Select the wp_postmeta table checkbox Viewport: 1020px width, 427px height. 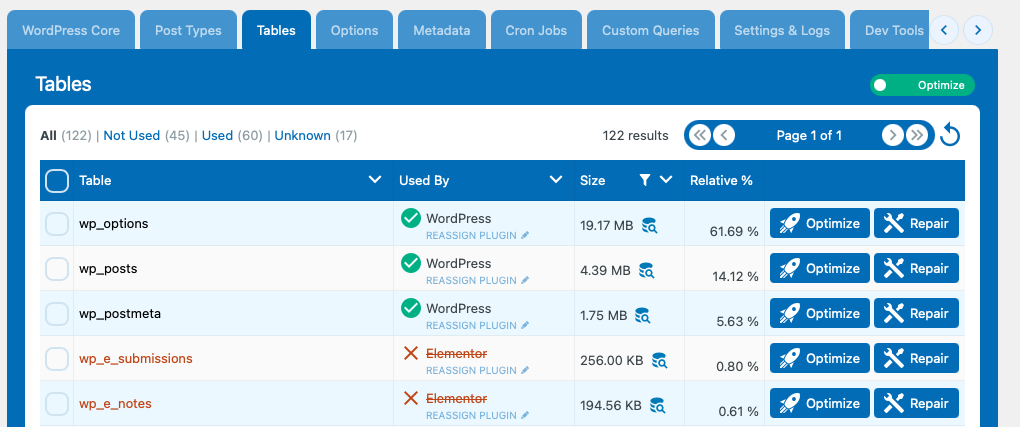[57, 314]
